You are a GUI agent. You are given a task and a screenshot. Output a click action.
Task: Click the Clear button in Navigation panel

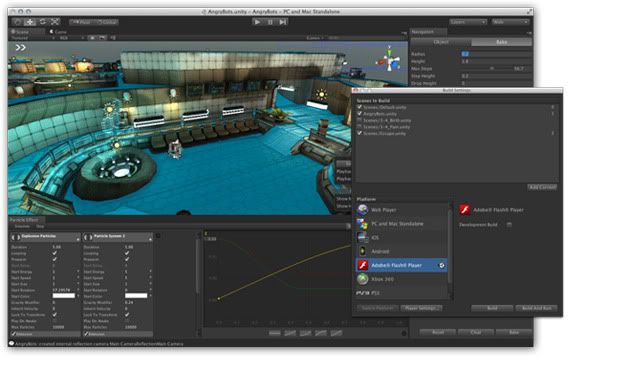click(476, 332)
